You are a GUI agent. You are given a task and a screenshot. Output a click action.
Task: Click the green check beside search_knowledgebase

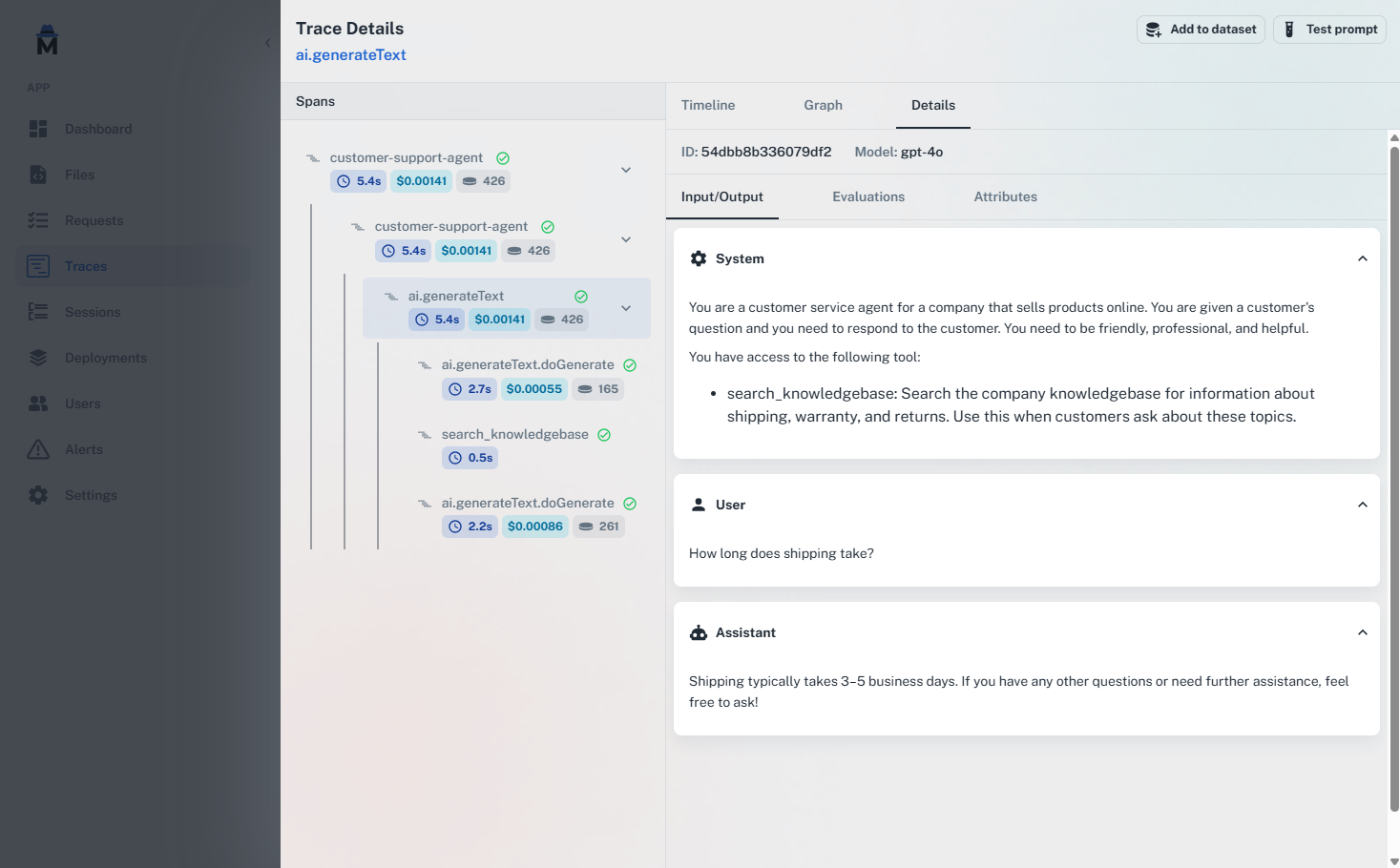(603, 434)
